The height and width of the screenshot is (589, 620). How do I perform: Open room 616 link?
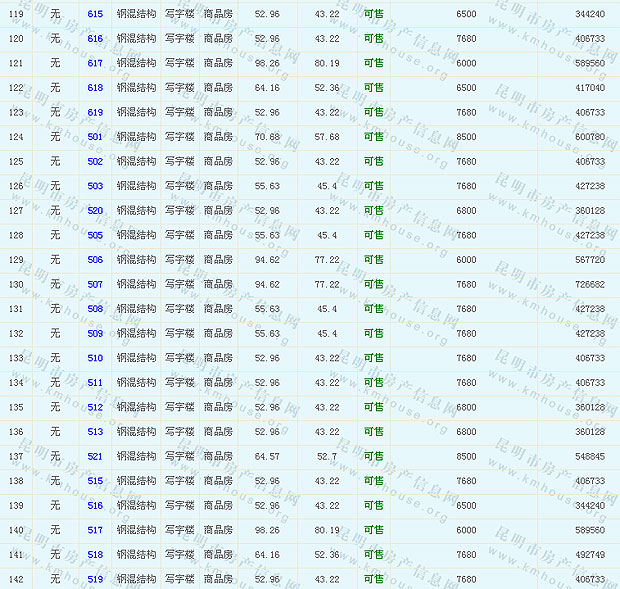(x=95, y=38)
